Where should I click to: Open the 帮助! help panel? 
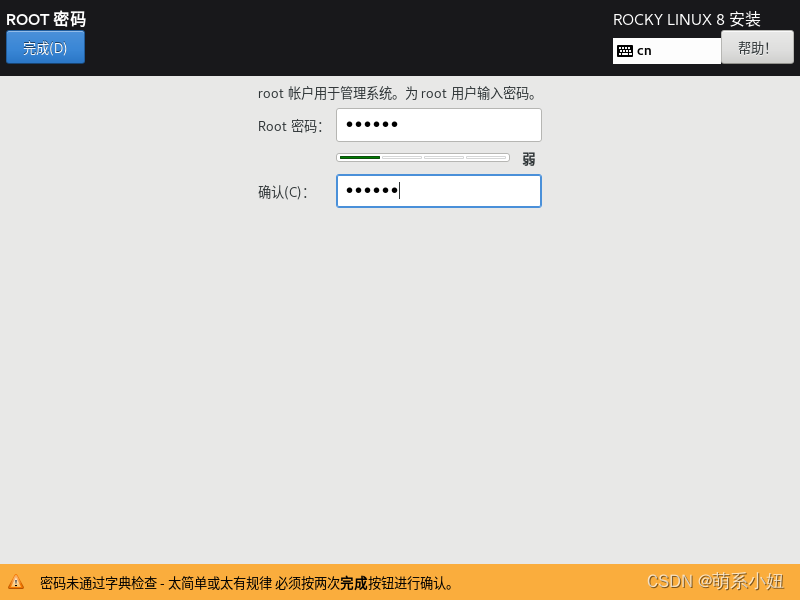757,46
